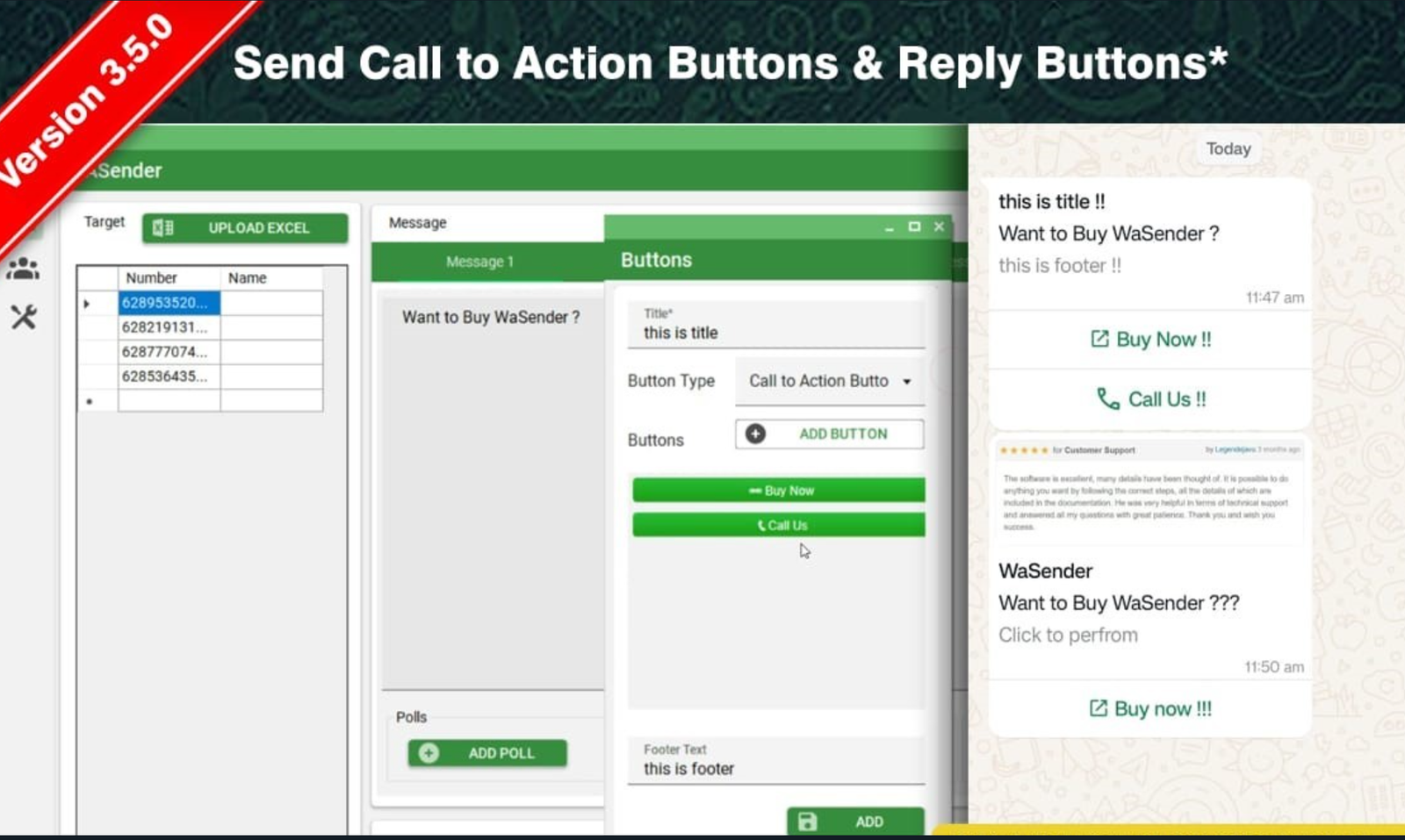Screen dimensions: 1405x840
Task: Maximize the Buttons dialog window
Action: point(914,226)
